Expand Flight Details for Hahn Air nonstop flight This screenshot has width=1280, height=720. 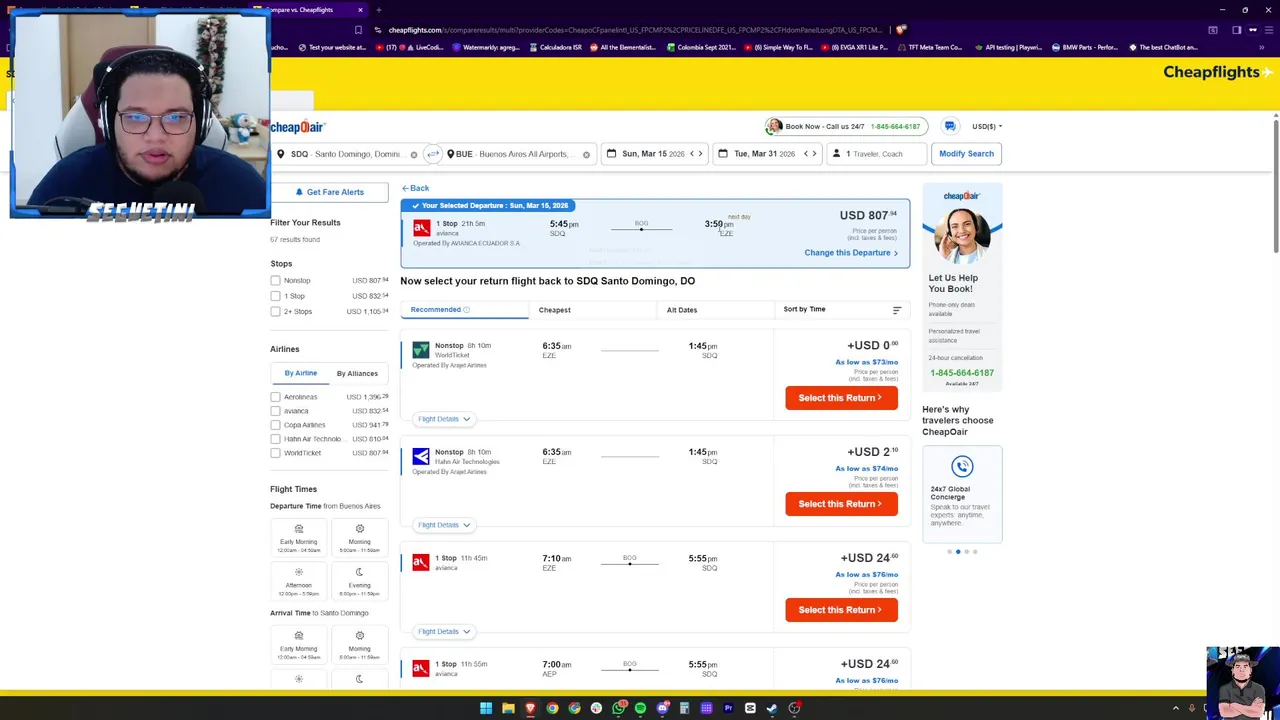tap(444, 525)
